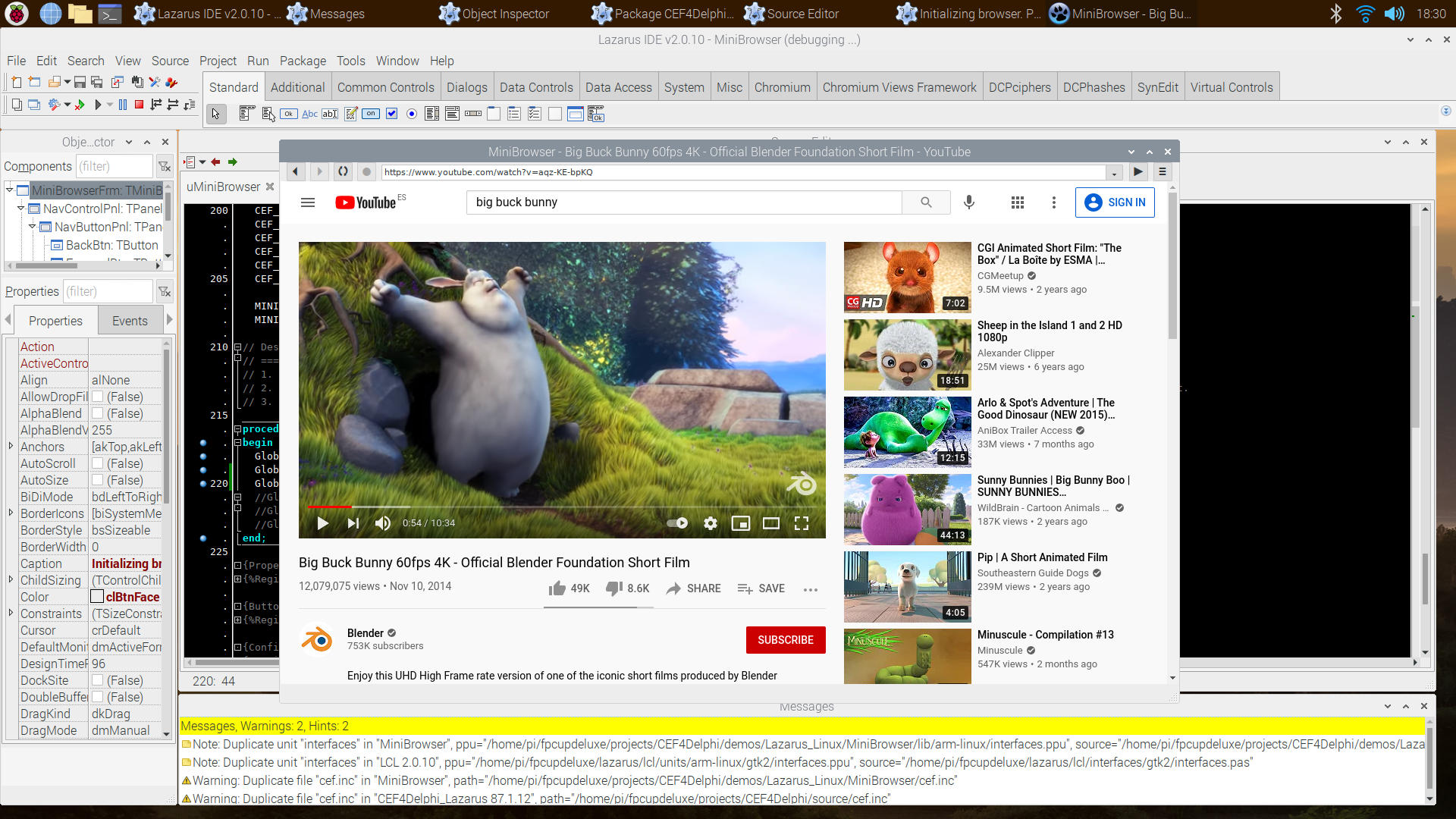Click the New Form toolbar icon
Viewport: 1456px width, 819px height.
click(34, 82)
